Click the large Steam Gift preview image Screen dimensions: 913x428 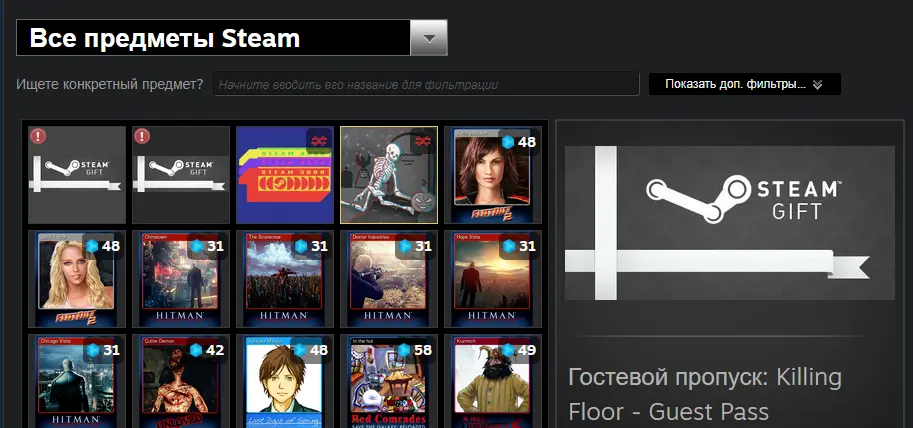(x=730, y=222)
